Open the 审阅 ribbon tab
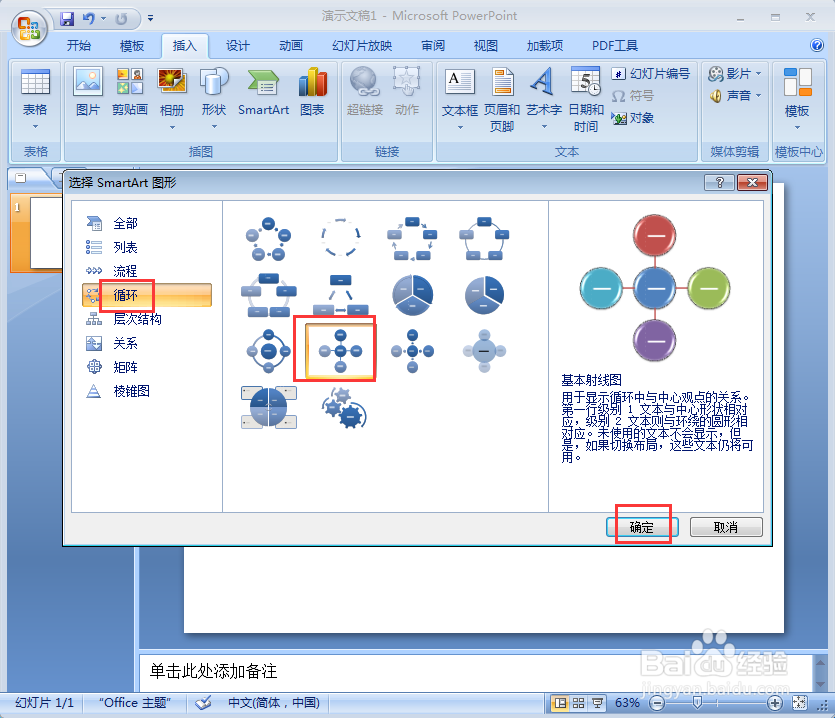Image resolution: width=835 pixels, height=718 pixels. (433, 46)
